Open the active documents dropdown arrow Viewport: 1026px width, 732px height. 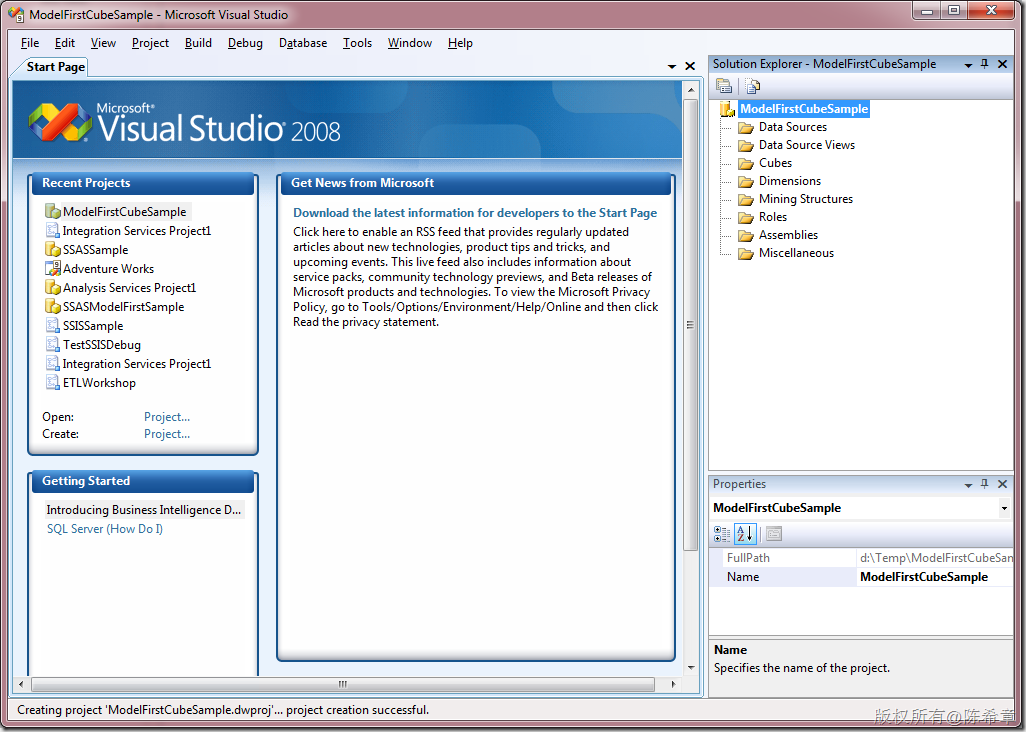(671, 66)
